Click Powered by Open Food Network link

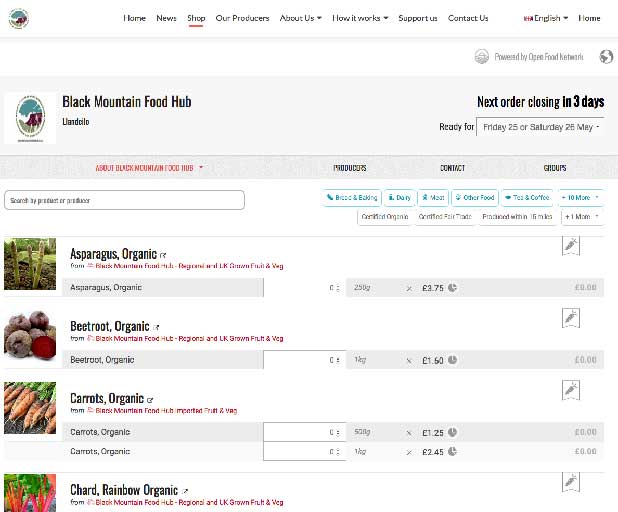[x=539, y=57]
